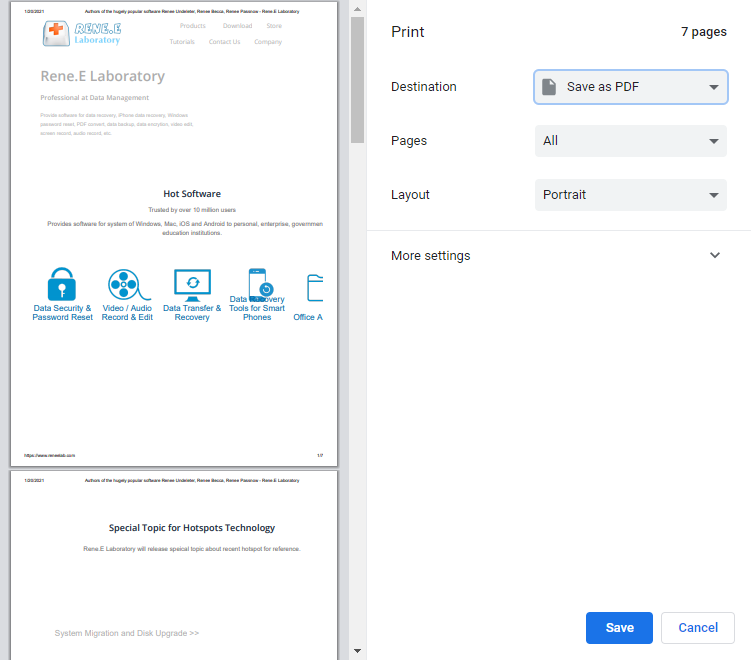Expand the More settings section
This screenshot has height=660, width=751.
pyautogui.click(x=556, y=255)
